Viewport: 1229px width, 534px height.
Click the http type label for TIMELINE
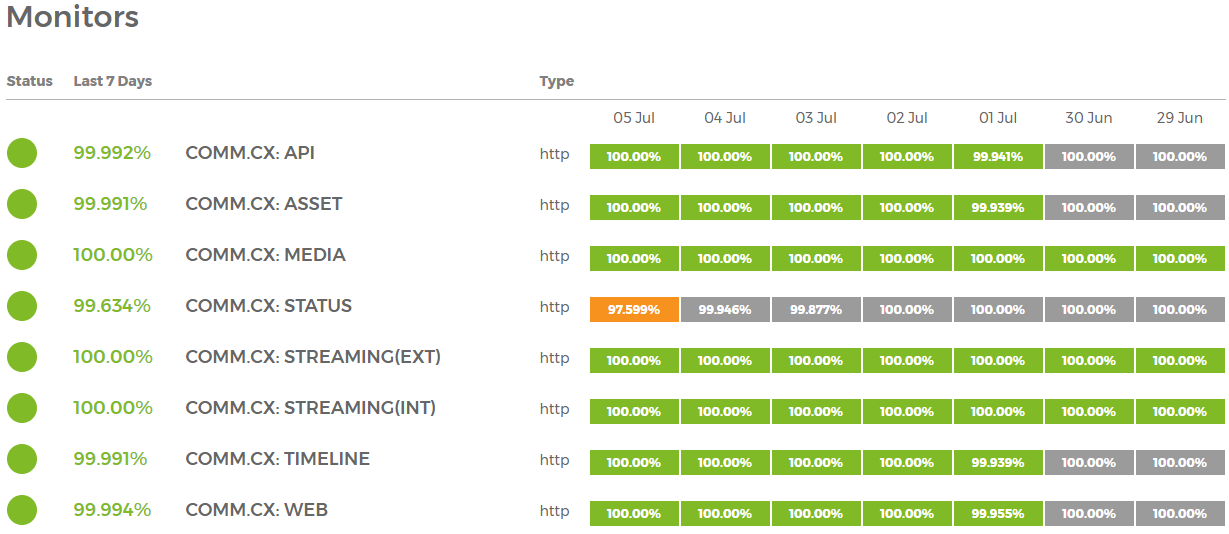(555, 460)
